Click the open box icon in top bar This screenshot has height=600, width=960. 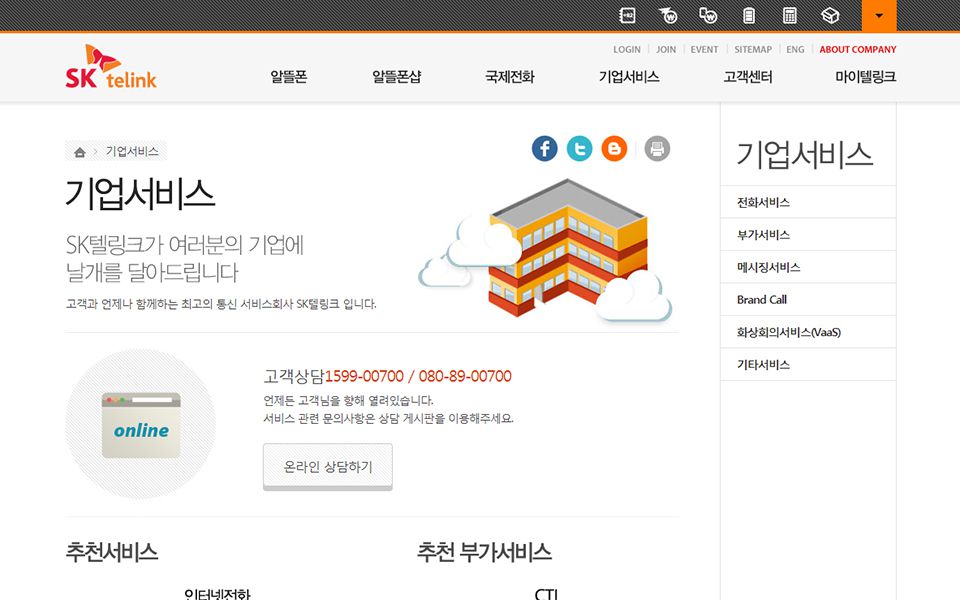pos(829,15)
